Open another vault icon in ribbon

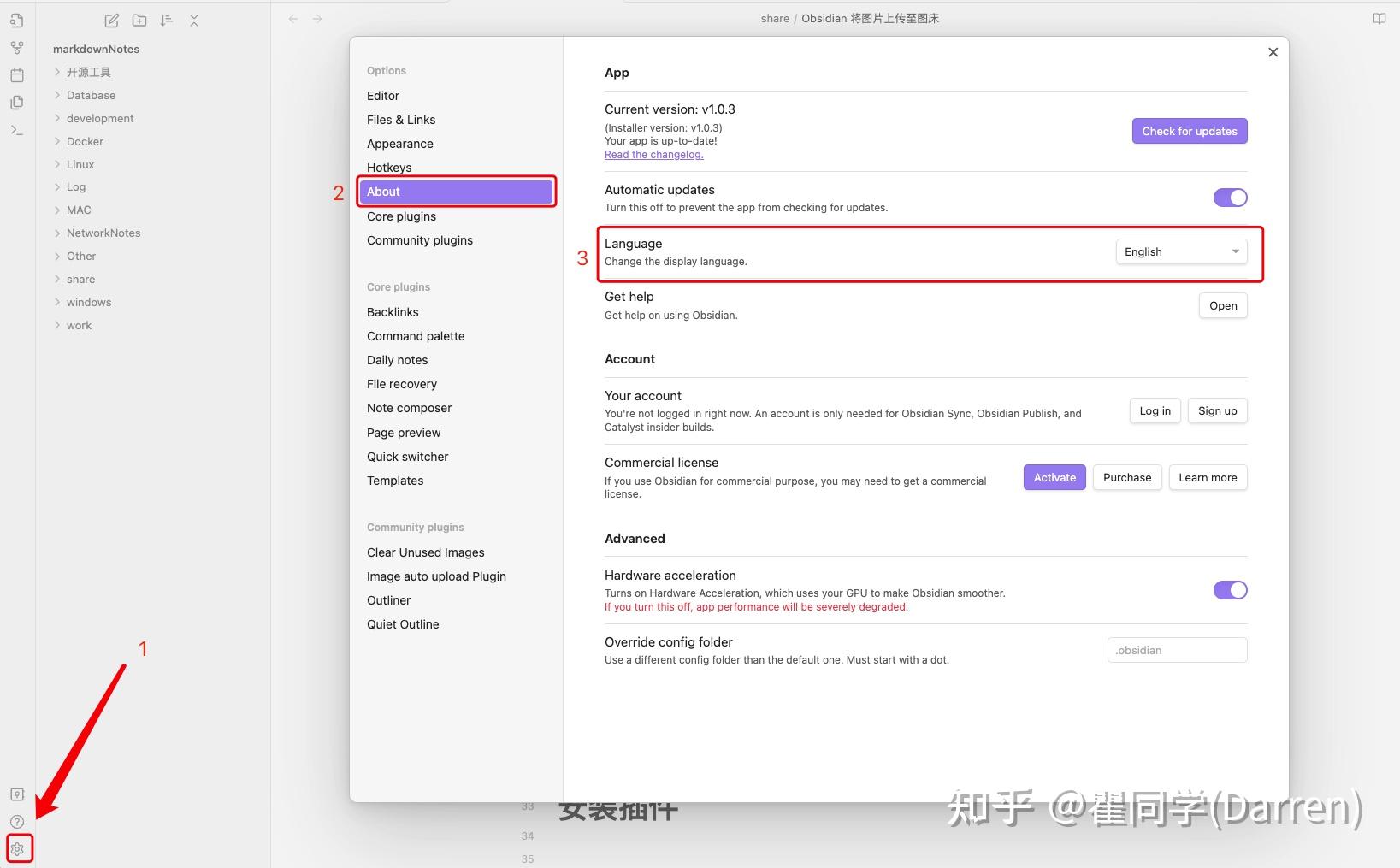click(16, 794)
